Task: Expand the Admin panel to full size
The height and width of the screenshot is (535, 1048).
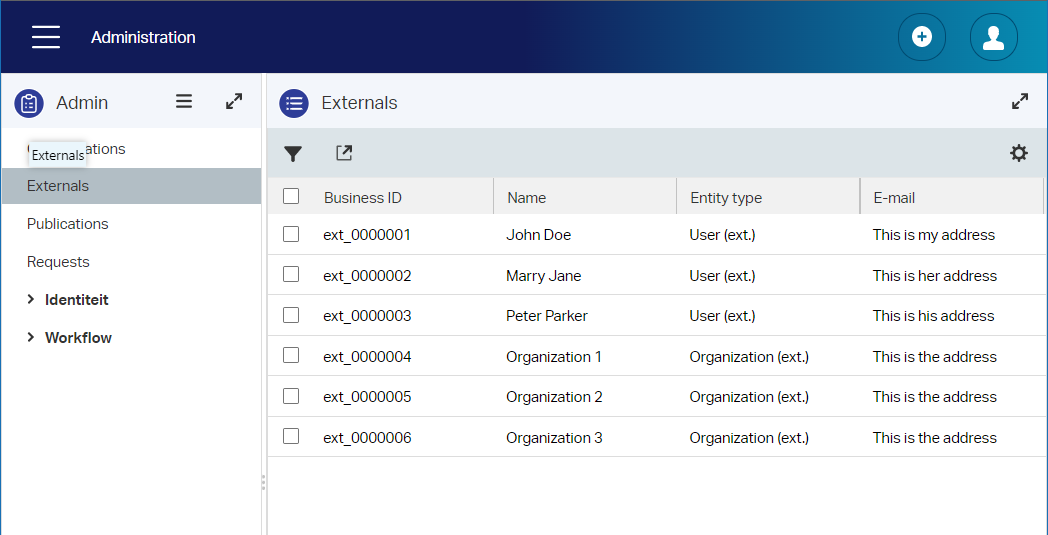Action: coord(233,101)
